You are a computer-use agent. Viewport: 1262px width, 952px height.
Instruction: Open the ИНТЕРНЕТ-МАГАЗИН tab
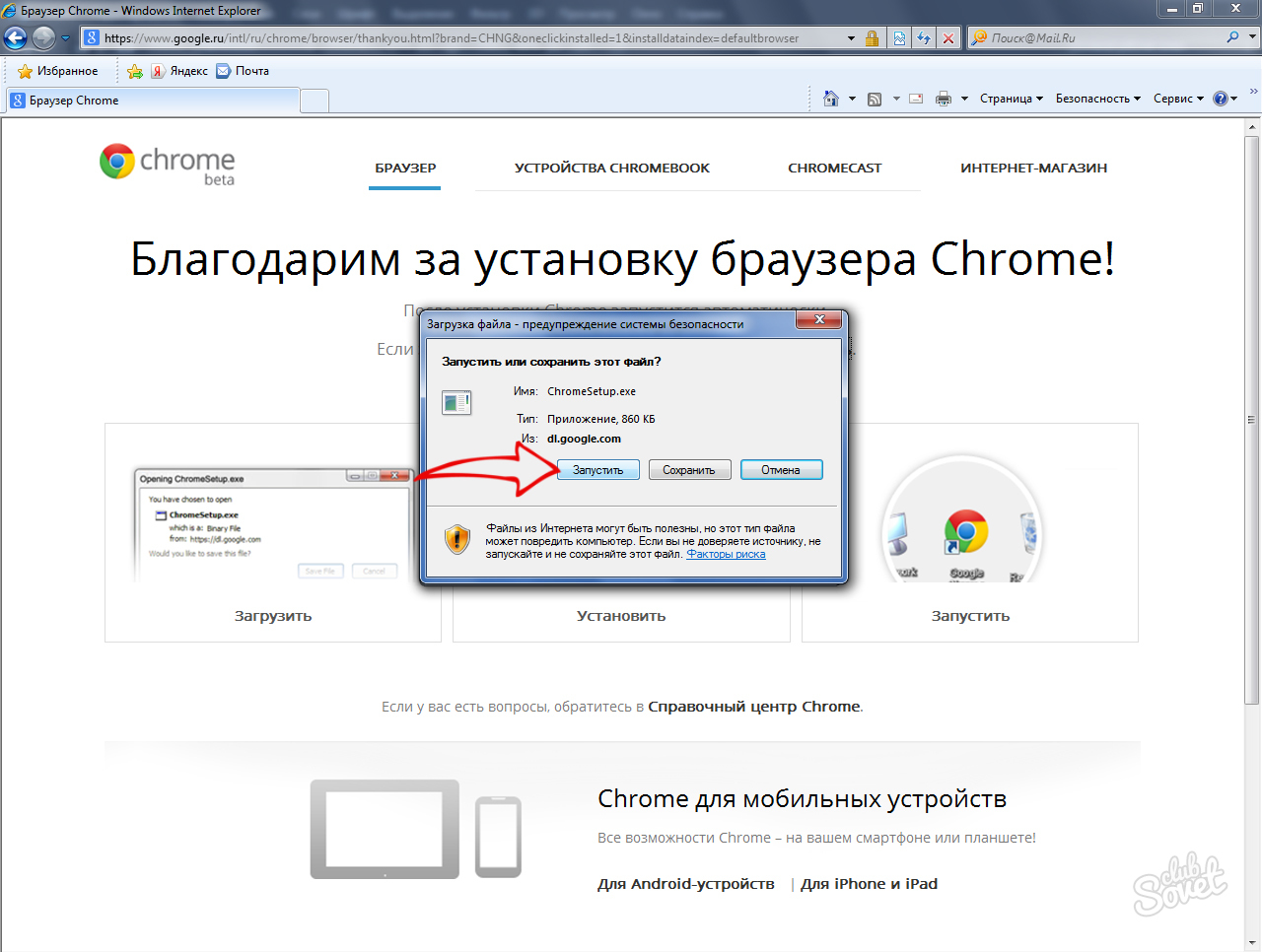1034,168
